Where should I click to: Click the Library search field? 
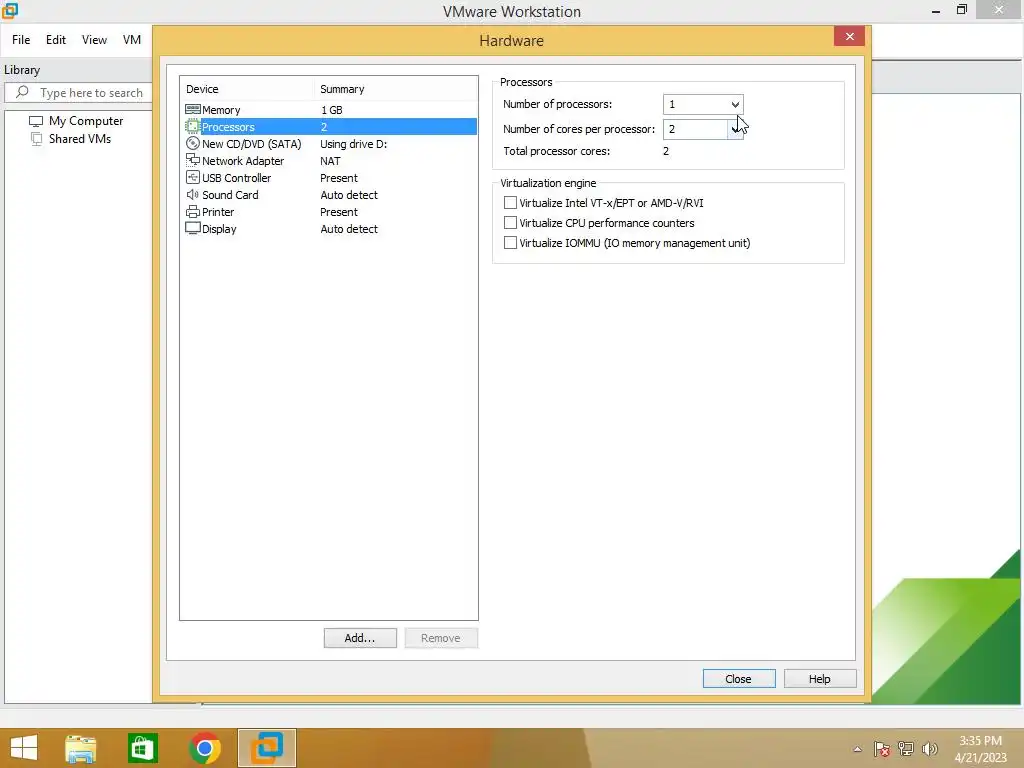coord(78,93)
